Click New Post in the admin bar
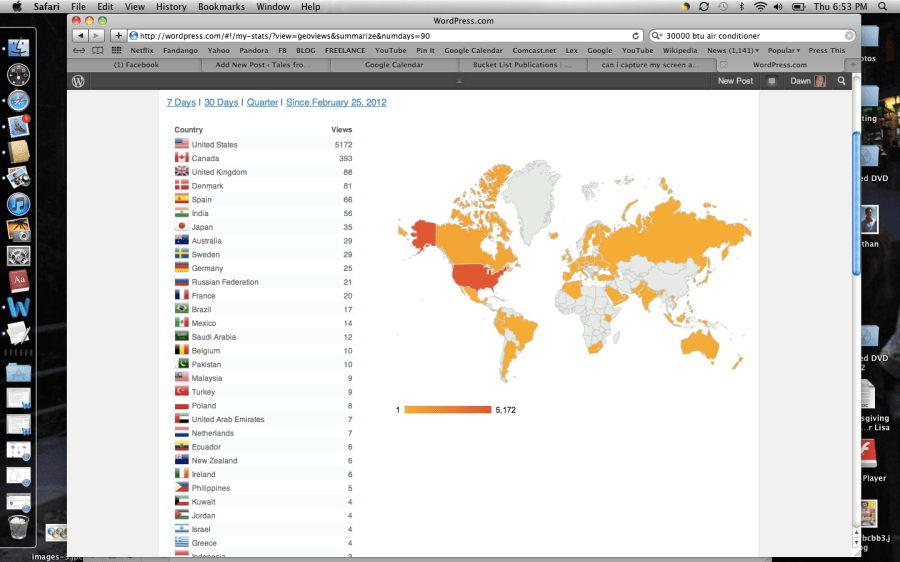The height and width of the screenshot is (562, 900). point(735,81)
